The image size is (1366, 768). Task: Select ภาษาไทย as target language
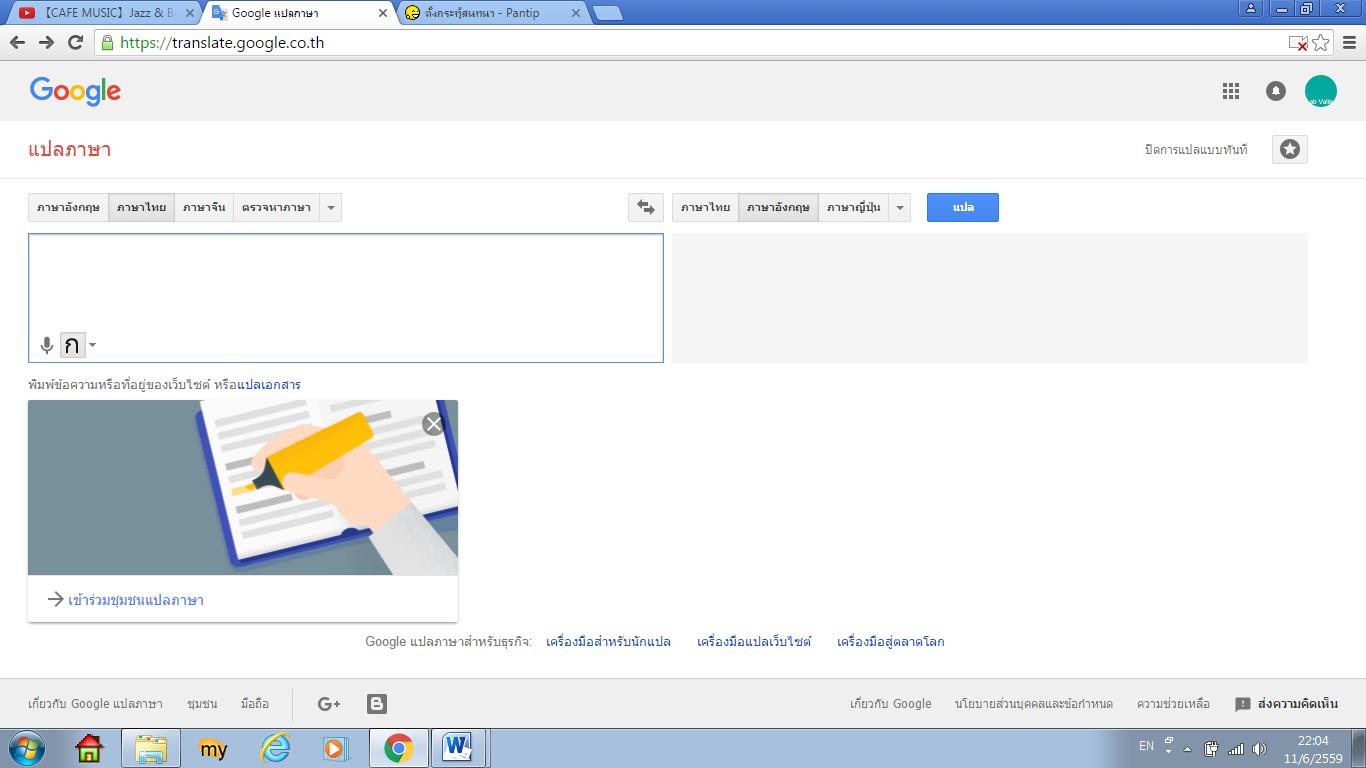[705, 208]
